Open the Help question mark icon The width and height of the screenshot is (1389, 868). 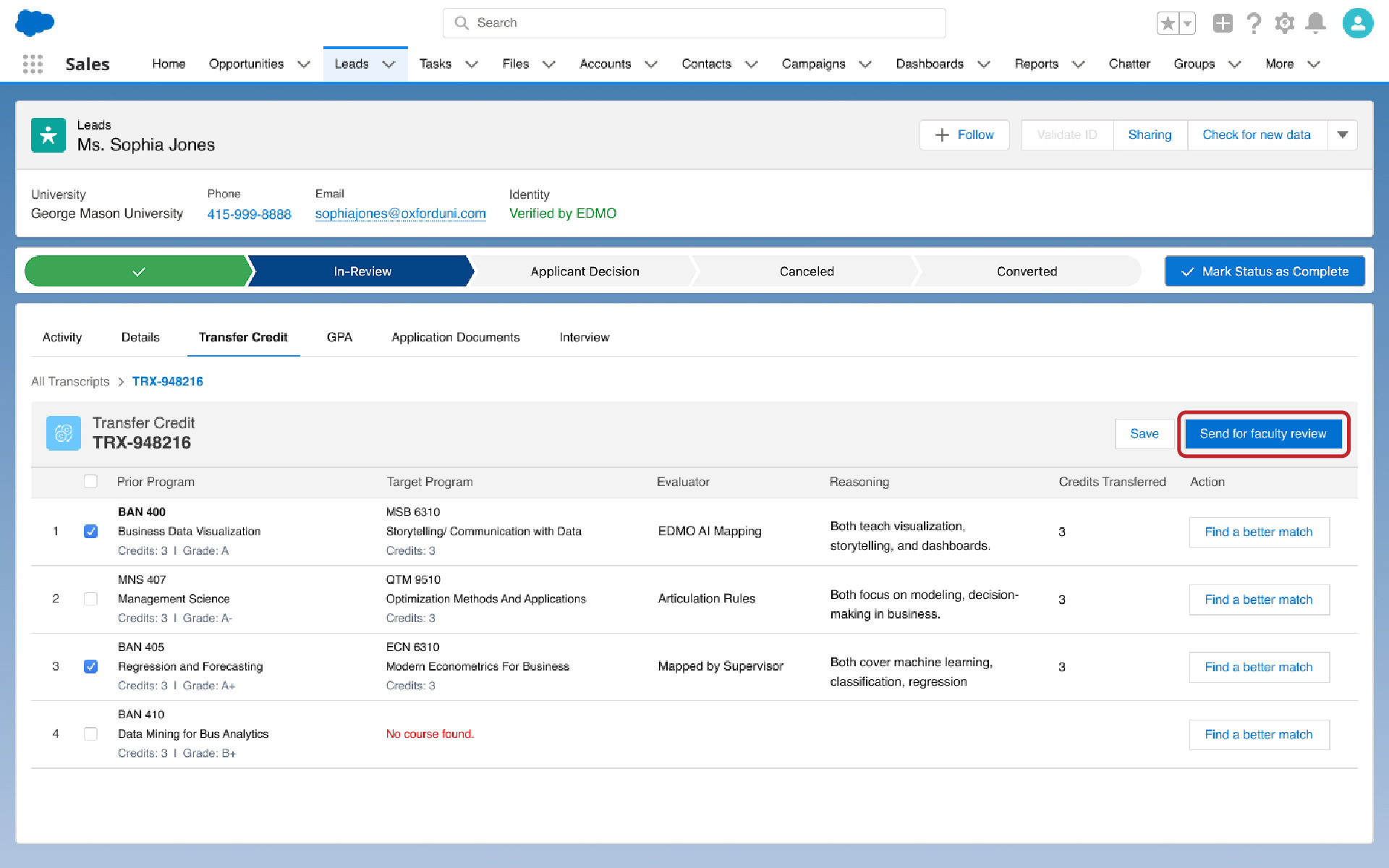(1254, 23)
